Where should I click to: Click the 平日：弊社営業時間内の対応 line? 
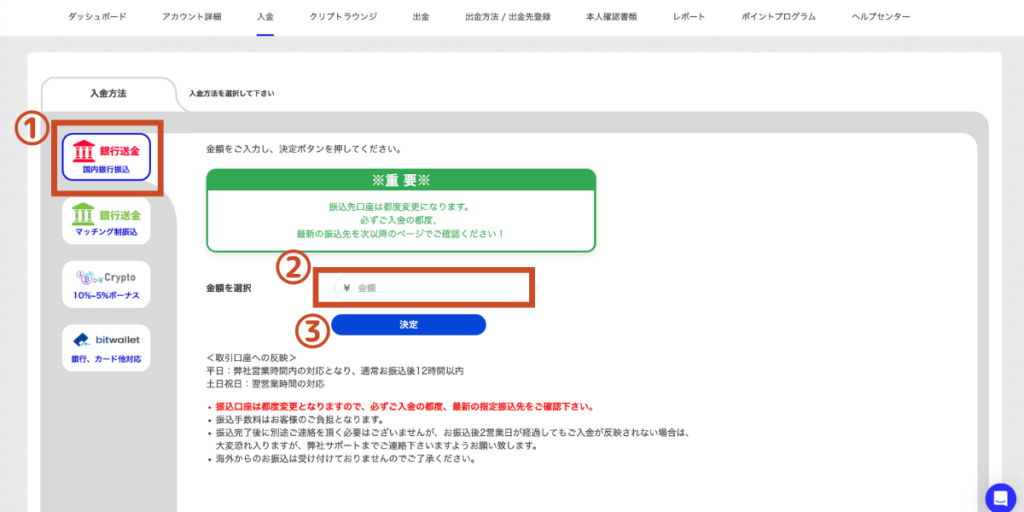tap(334, 371)
